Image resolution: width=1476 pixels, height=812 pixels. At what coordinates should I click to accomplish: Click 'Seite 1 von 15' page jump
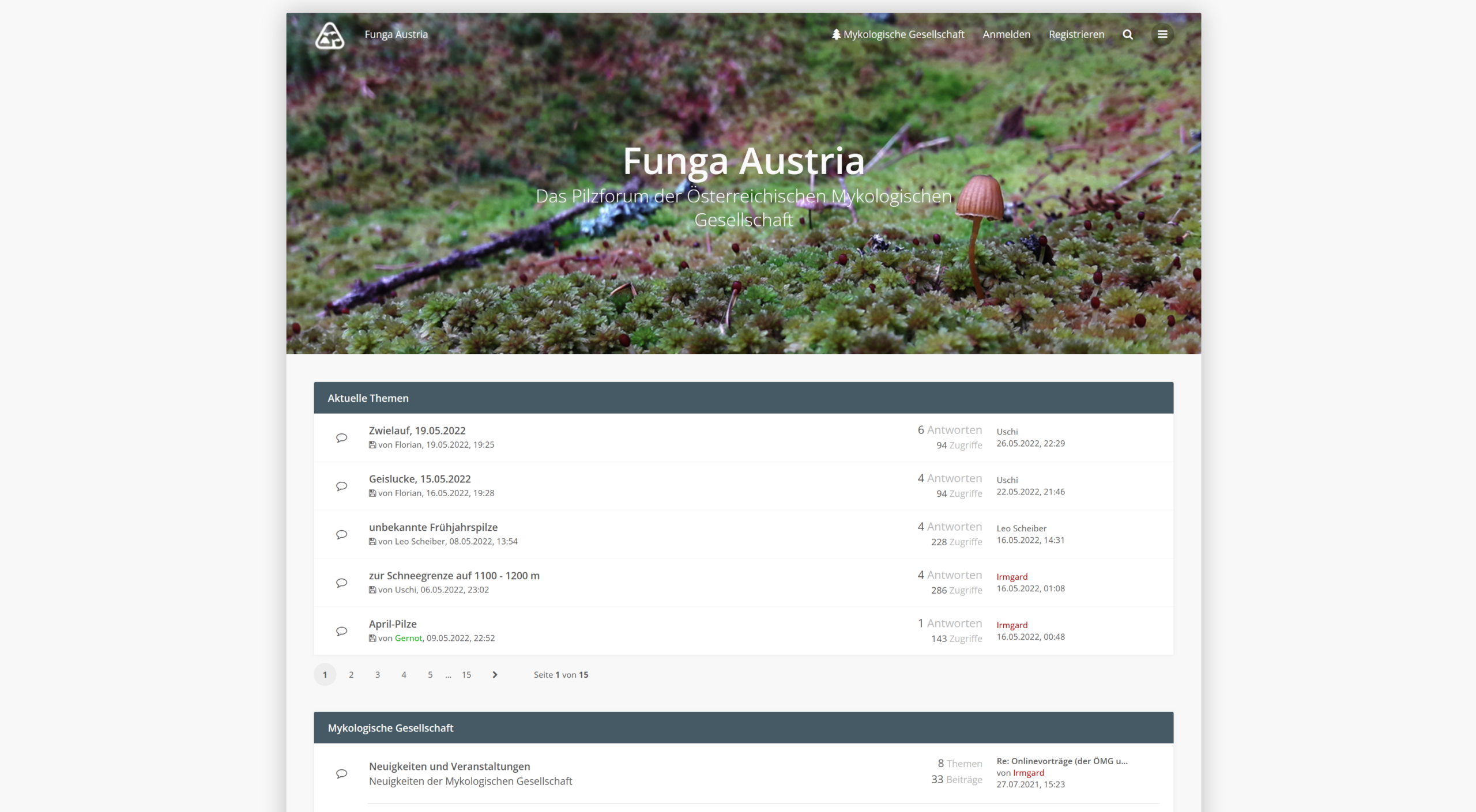click(x=561, y=675)
